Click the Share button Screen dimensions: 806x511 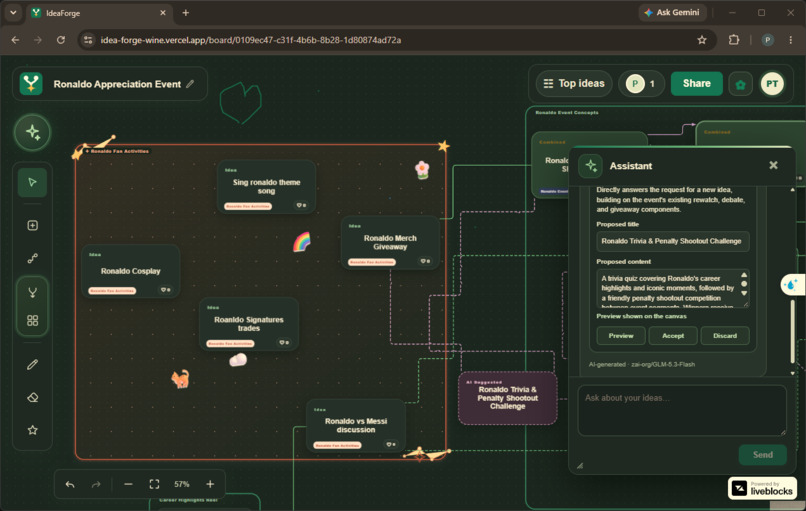point(697,83)
